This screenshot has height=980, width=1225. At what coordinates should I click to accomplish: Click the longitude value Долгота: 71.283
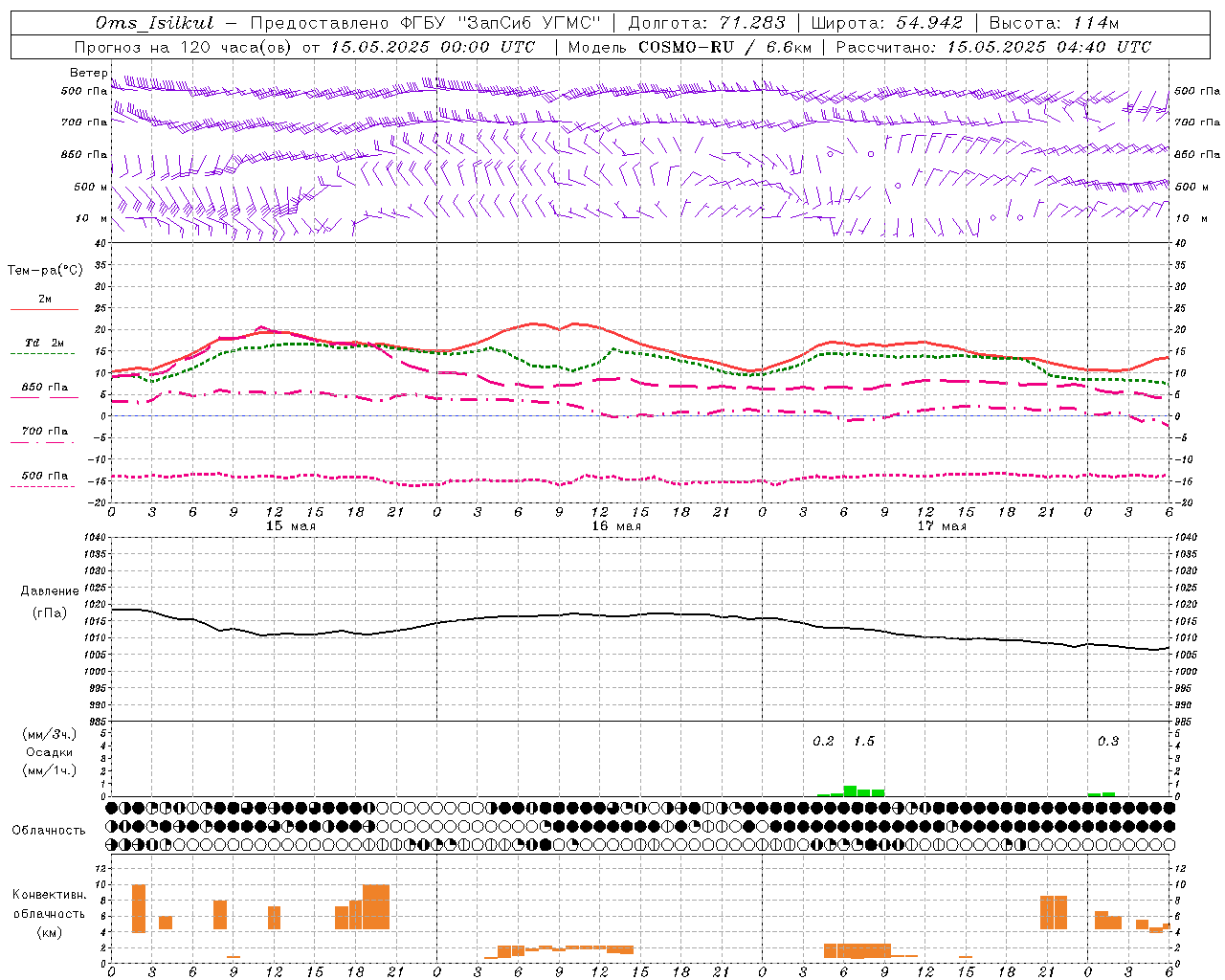click(706, 23)
